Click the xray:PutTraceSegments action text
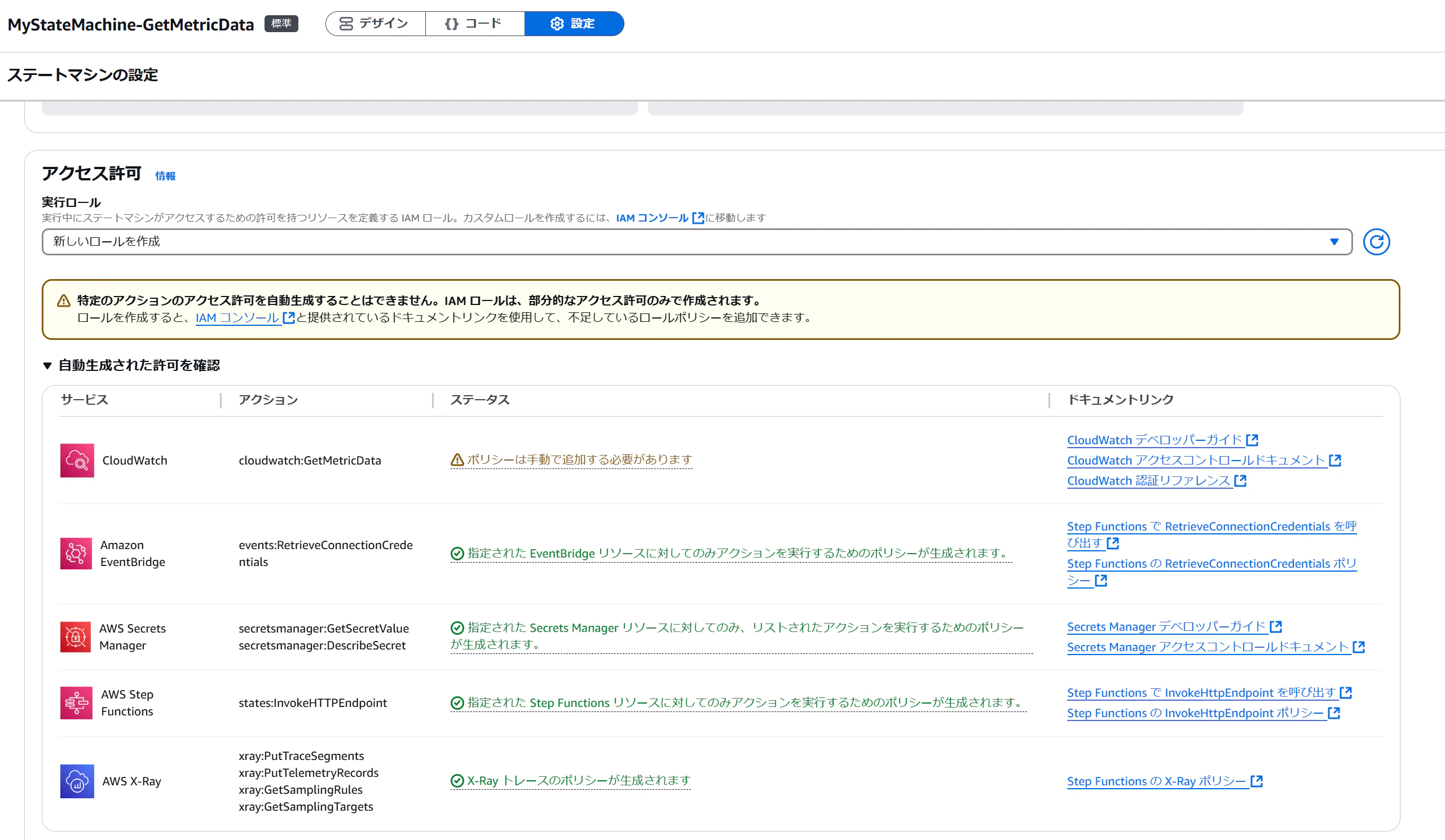Image resolution: width=1445 pixels, height=840 pixels. click(x=301, y=756)
